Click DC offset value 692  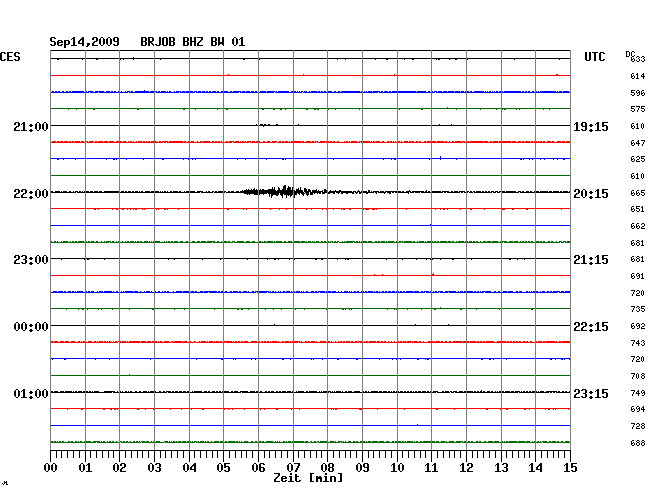tap(638, 326)
